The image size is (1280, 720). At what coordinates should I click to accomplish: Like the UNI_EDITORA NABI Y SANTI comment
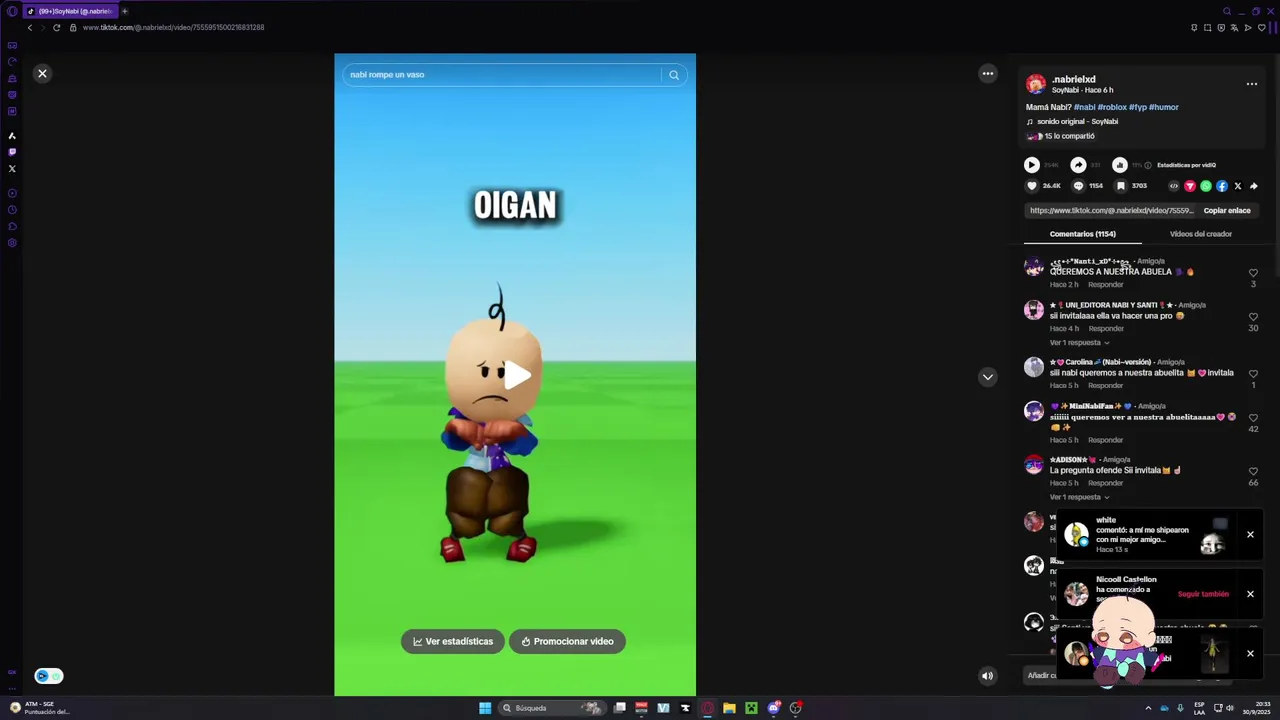[1253, 317]
